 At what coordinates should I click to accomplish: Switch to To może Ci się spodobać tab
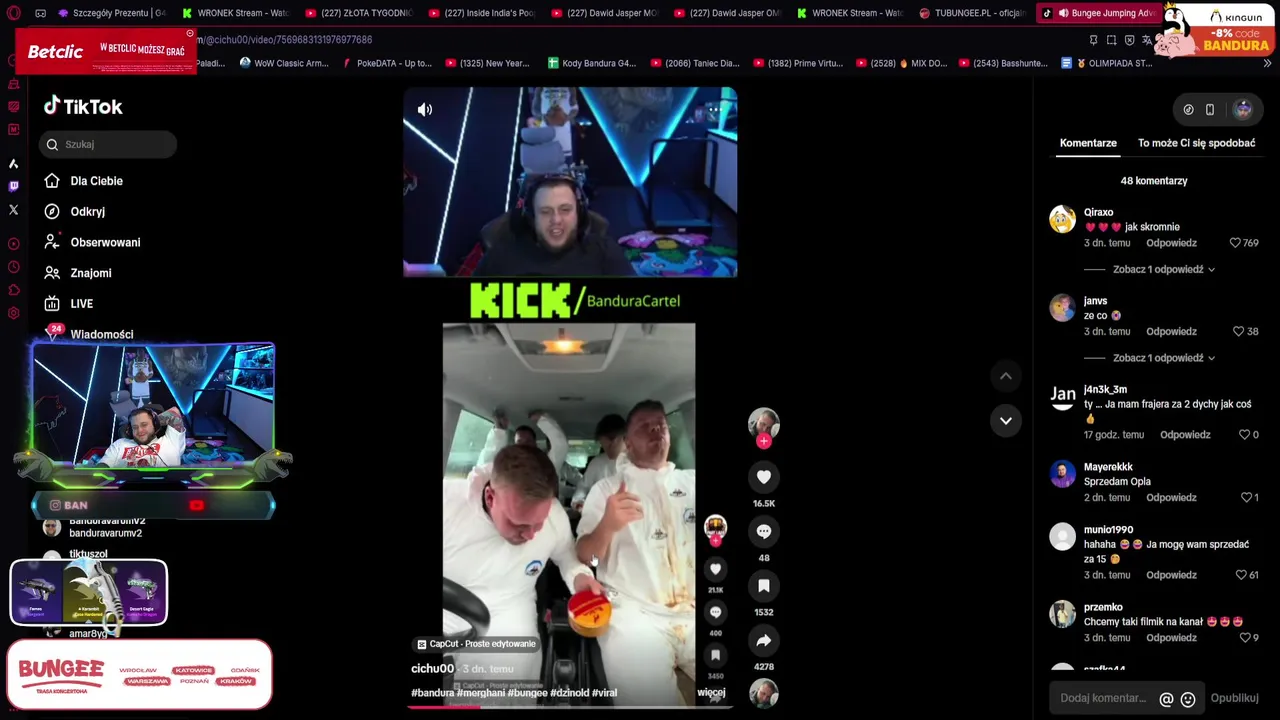[1196, 143]
